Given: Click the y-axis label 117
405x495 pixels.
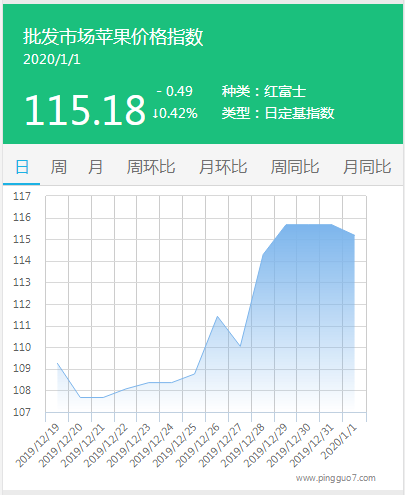Looking at the screenshot, I should (22, 196).
